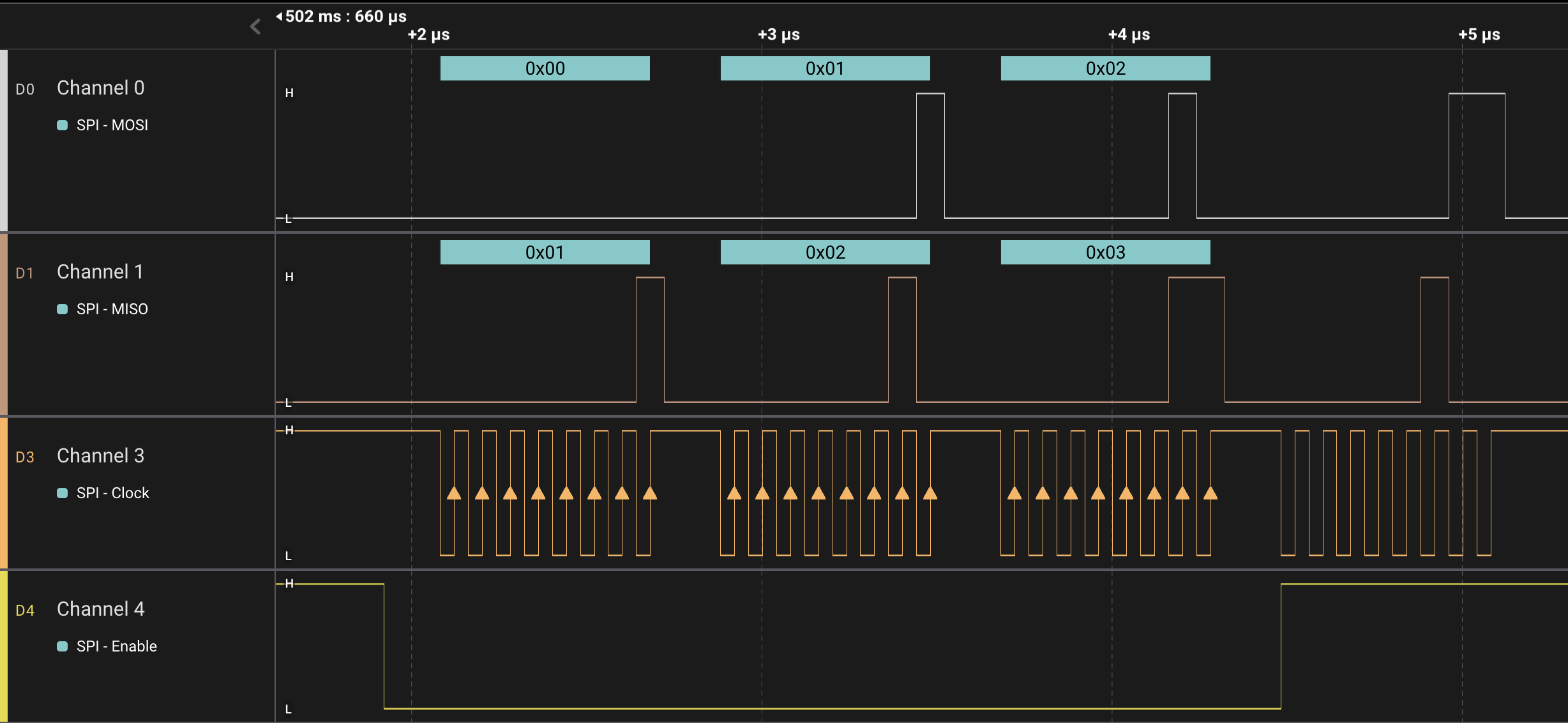Image resolution: width=1568 pixels, height=723 pixels.
Task: Click the Channel 1 label
Action: [x=100, y=271]
